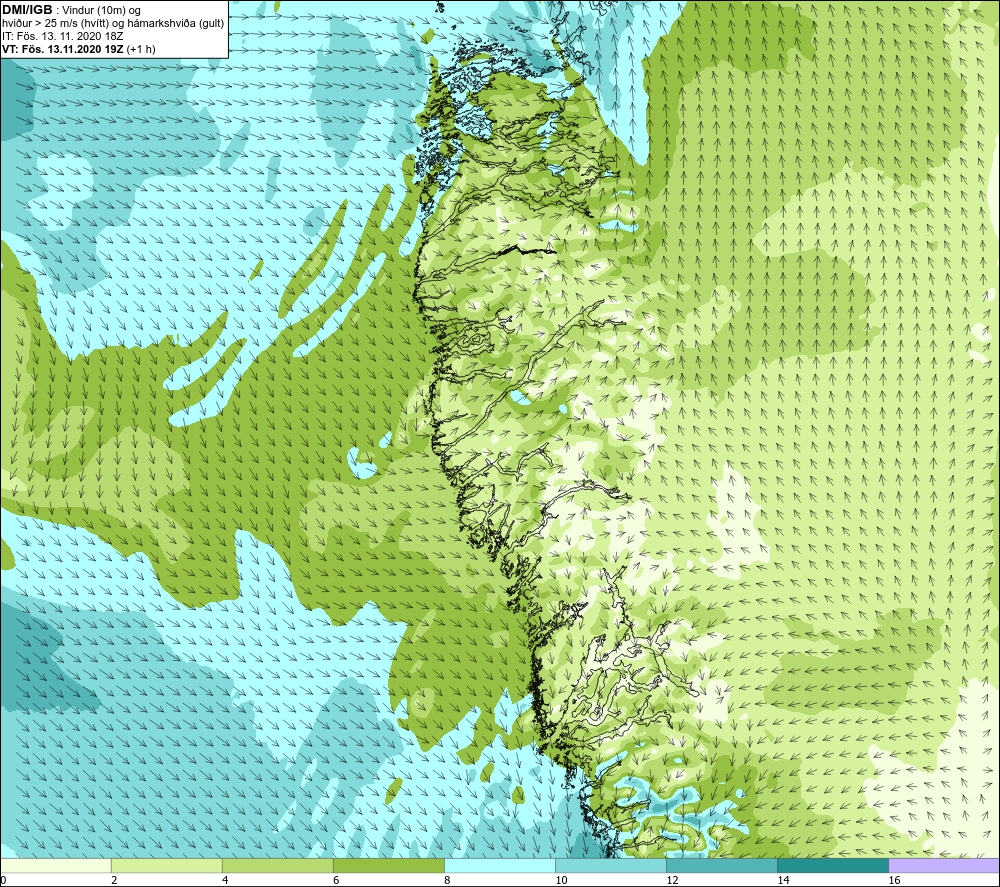Click the 2–4 m/s light green swatch
The width and height of the screenshot is (1000, 887).
167,866
